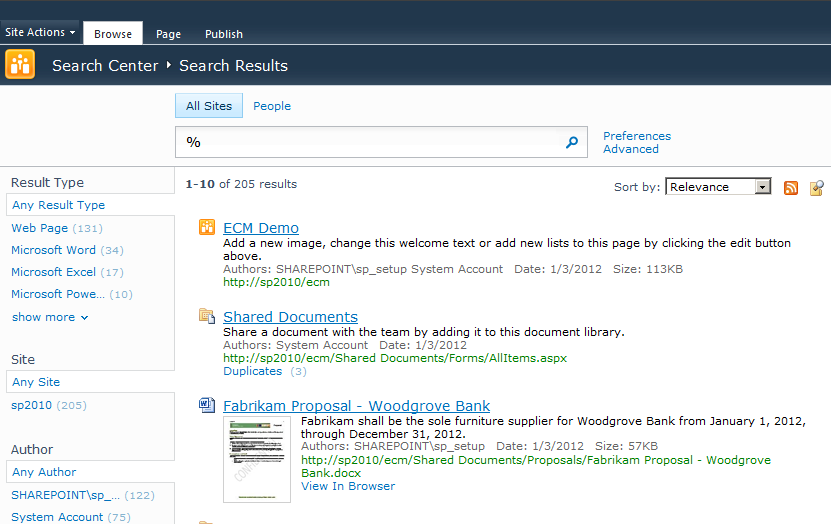The width and height of the screenshot is (831, 524).
Task: Filter by SHAREPOINT\sp_... author
Action: coord(65,495)
